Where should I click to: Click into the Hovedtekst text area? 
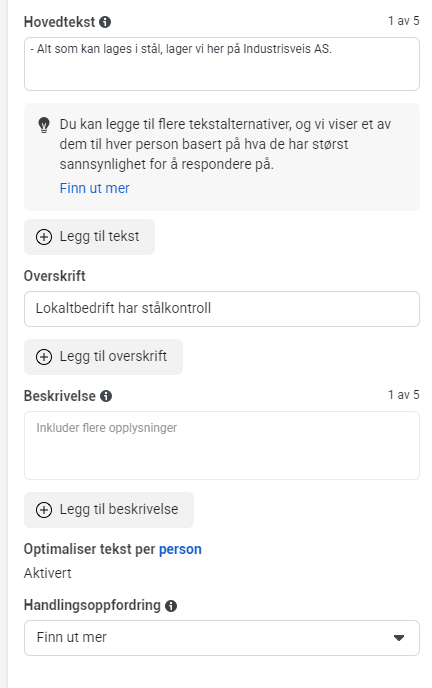click(222, 64)
